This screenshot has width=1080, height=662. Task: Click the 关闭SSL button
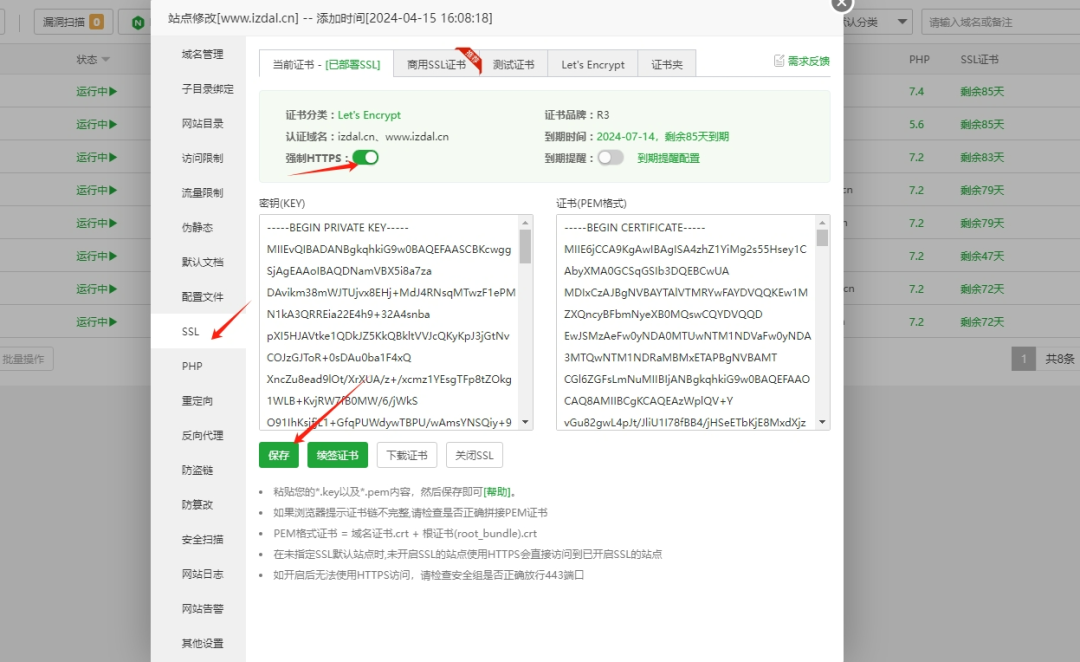tap(475, 455)
